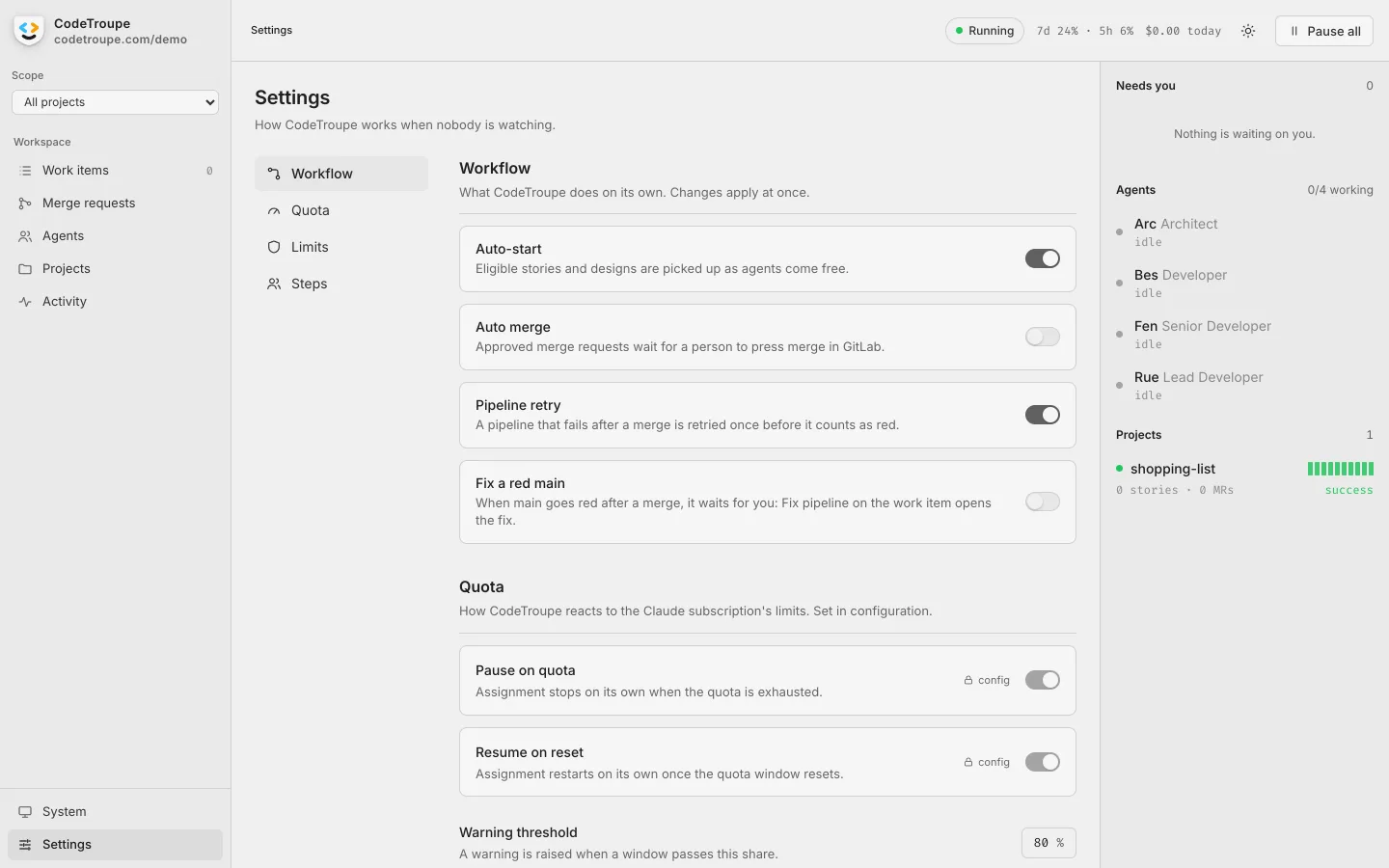Click the Activity pulse icon
This screenshot has width=1389, height=868.
(25, 302)
